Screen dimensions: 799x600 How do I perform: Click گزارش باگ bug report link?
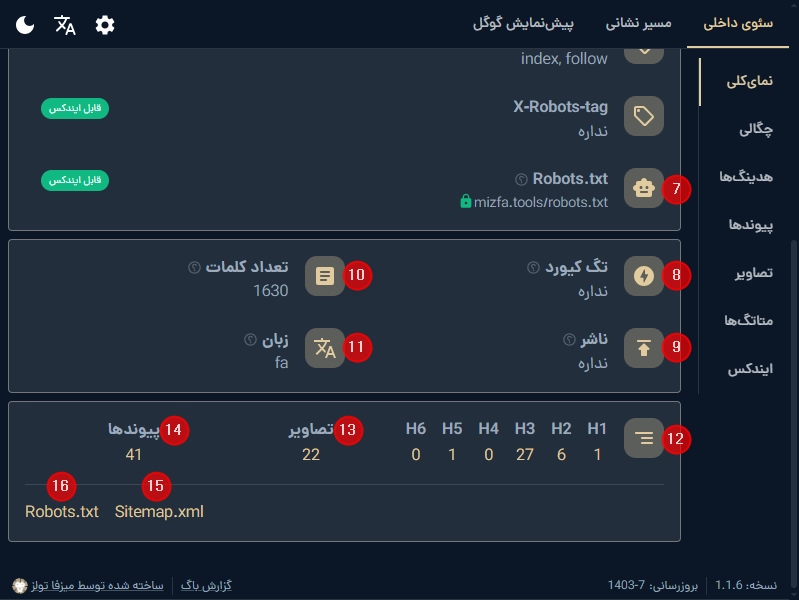pos(209,584)
